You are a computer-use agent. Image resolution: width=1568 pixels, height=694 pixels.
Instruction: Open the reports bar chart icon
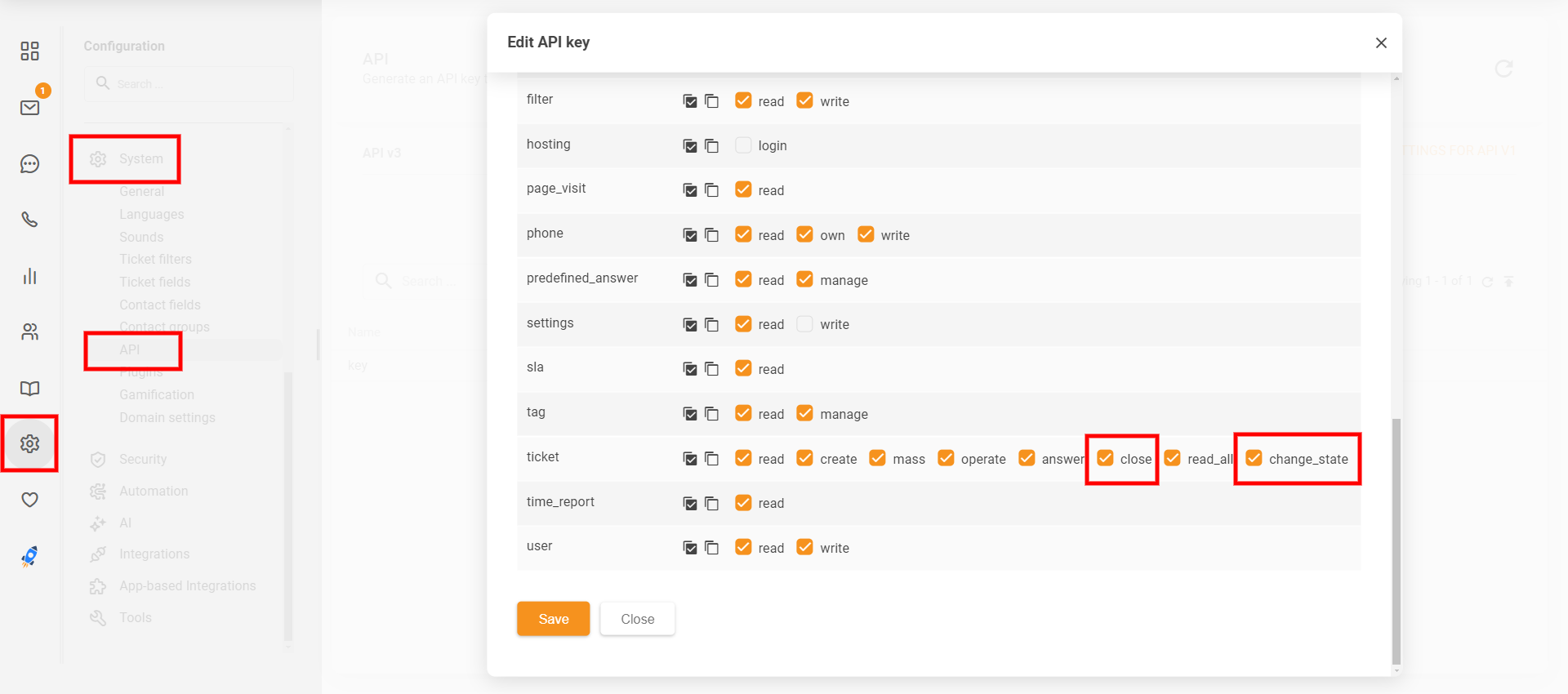[30, 276]
